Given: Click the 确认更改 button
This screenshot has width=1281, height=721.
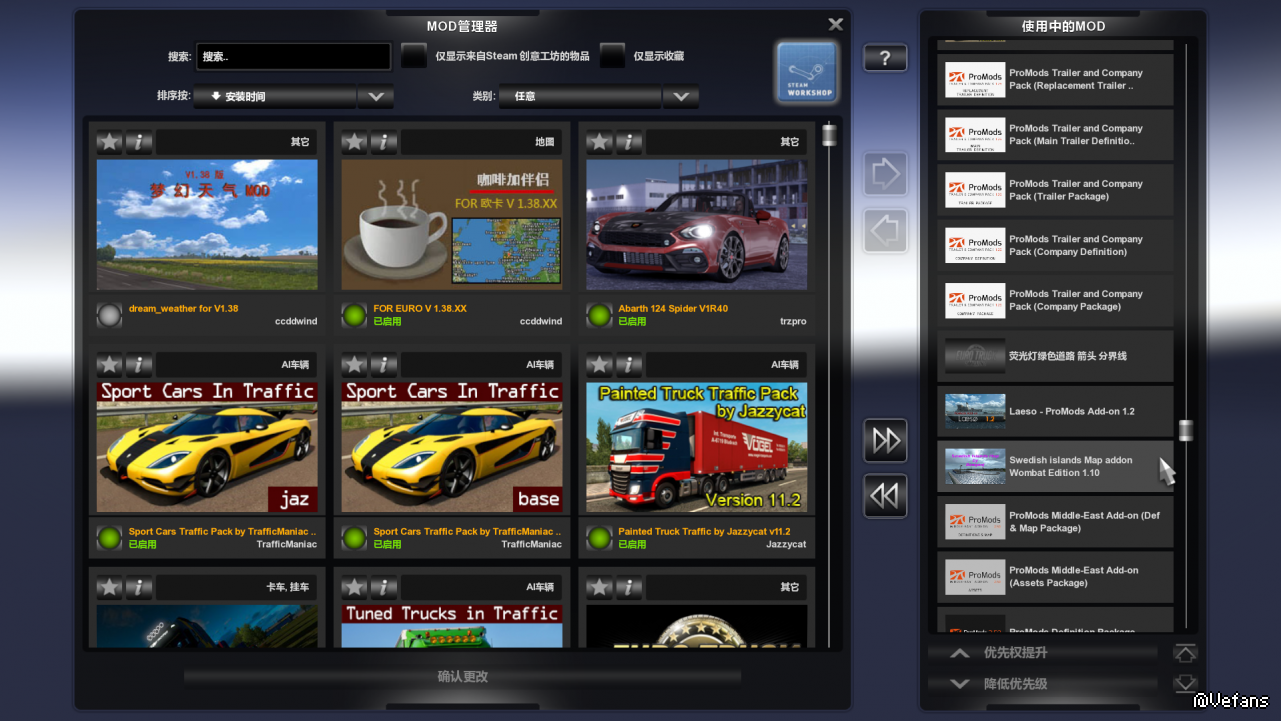Looking at the screenshot, I should tap(462, 677).
